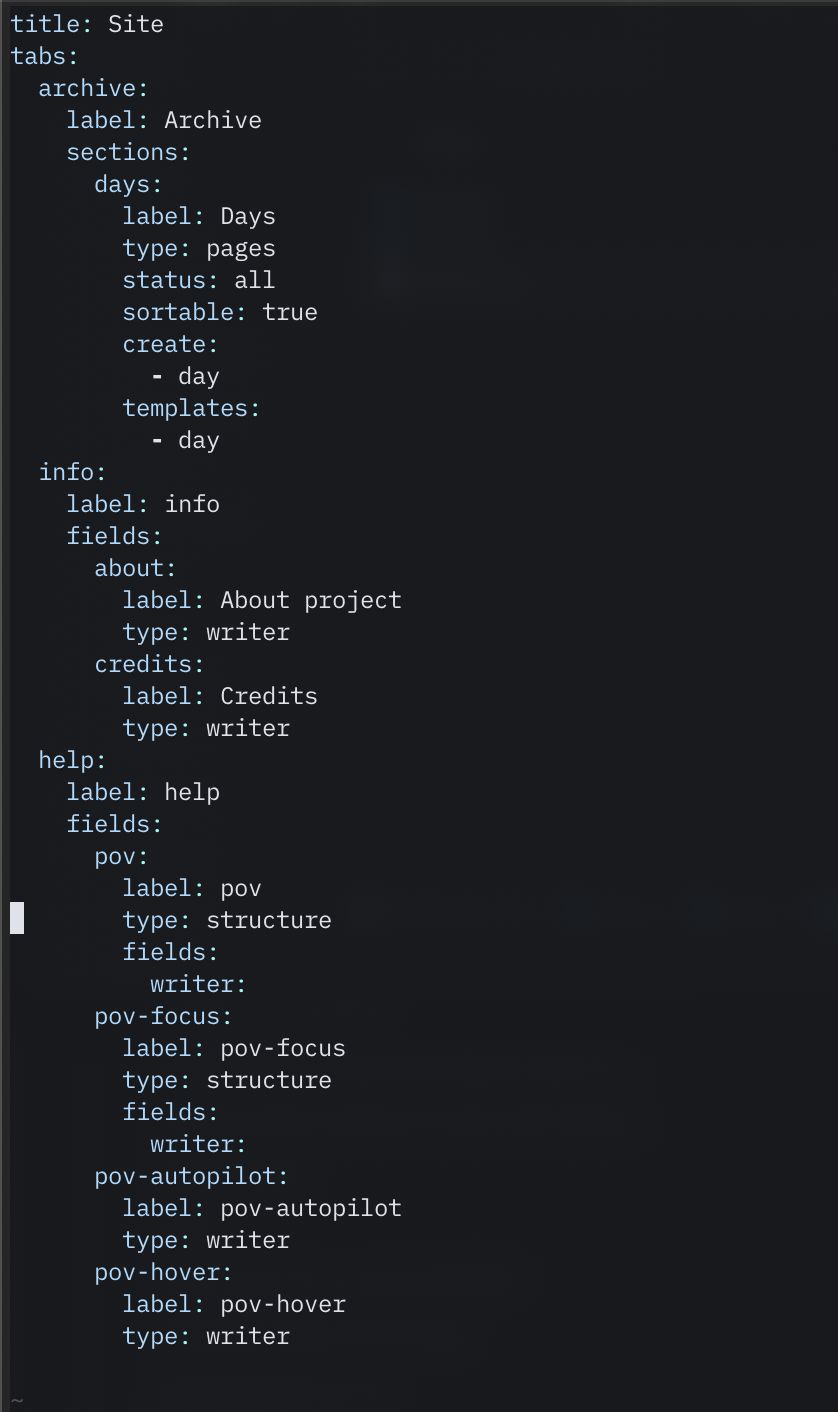Click the 'credits:' field key
Screen dimensions: 838x1412
149,664
